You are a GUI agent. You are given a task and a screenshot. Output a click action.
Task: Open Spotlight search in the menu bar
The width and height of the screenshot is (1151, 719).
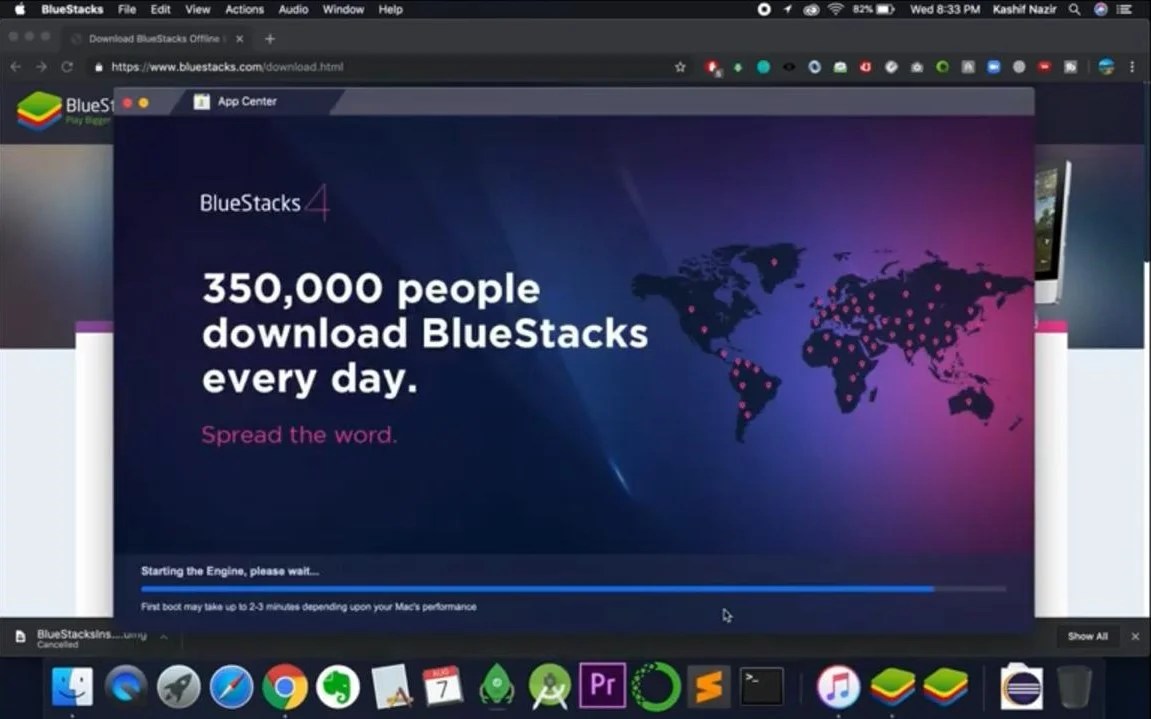point(1074,10)
